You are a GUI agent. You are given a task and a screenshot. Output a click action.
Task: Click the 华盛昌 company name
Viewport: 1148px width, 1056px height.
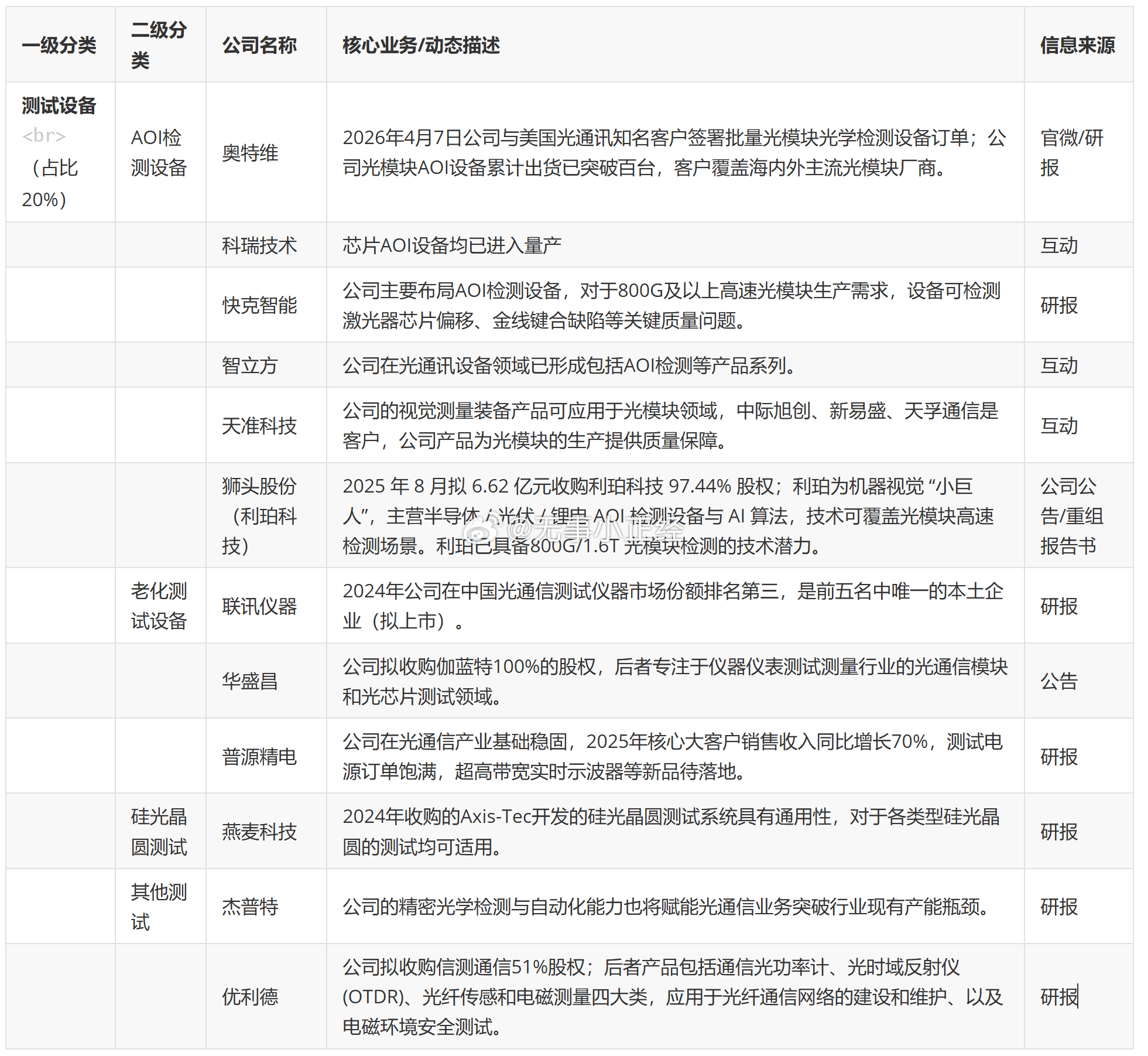click(x=249, y=681)
